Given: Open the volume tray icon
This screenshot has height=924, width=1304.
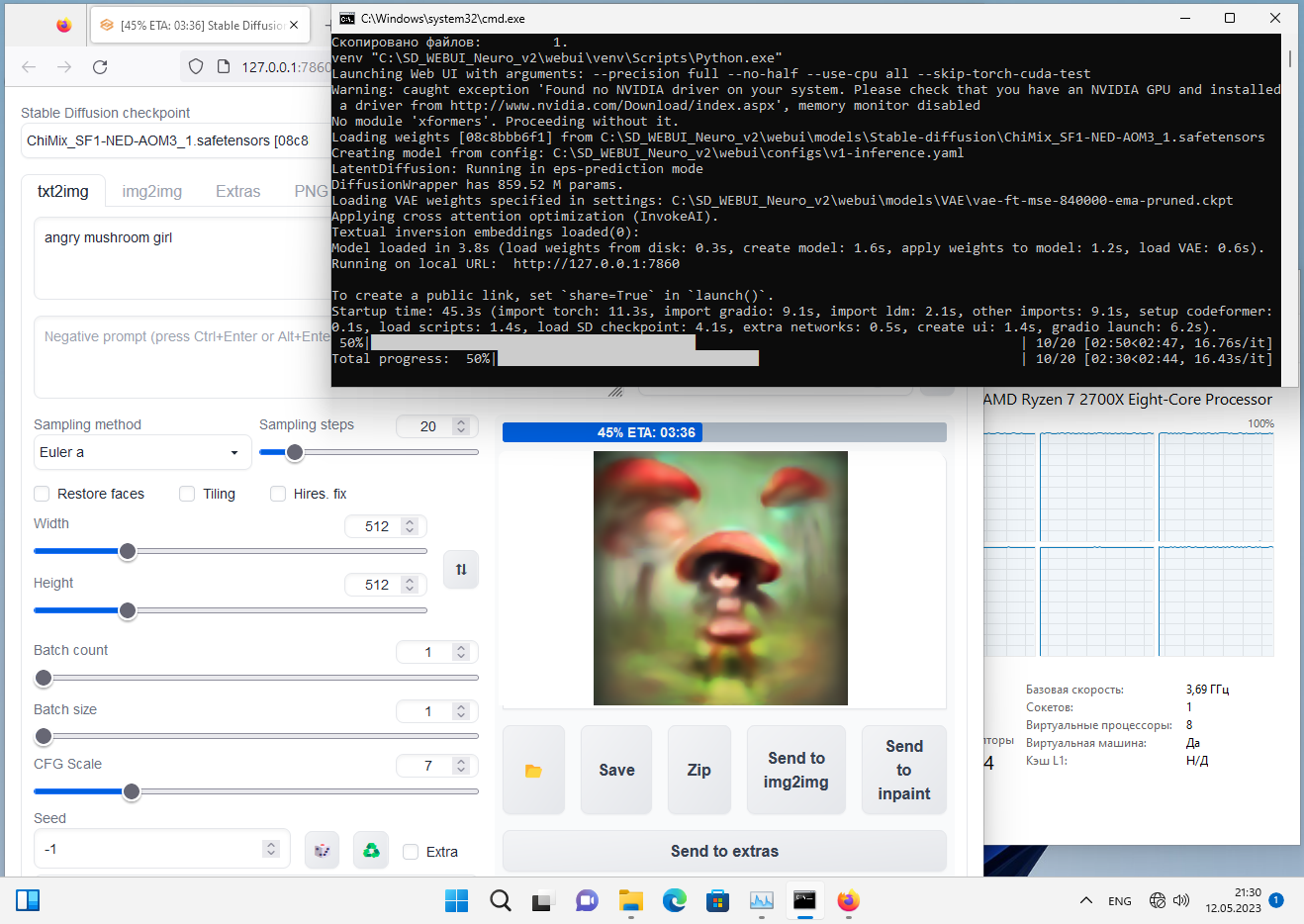Looking at the screenshot, I should click(1181, 900).
